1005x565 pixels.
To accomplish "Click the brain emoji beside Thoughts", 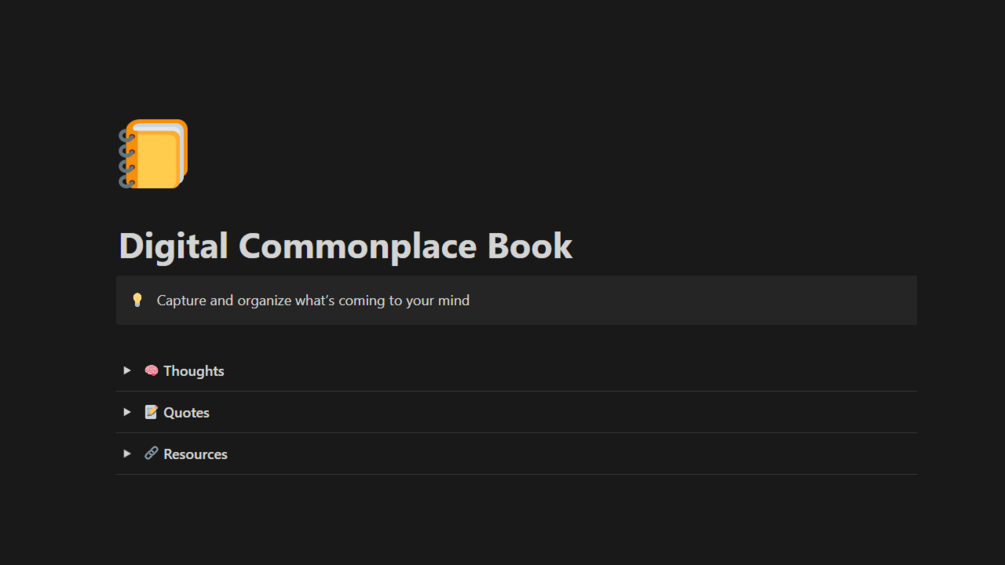I will pos(151,371).
